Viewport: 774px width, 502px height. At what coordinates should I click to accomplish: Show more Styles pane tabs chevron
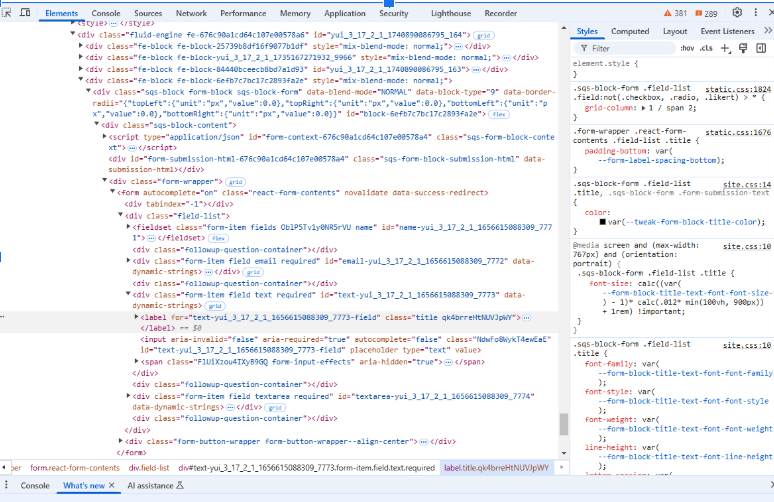pyautogui.click(x=768, y=31)
